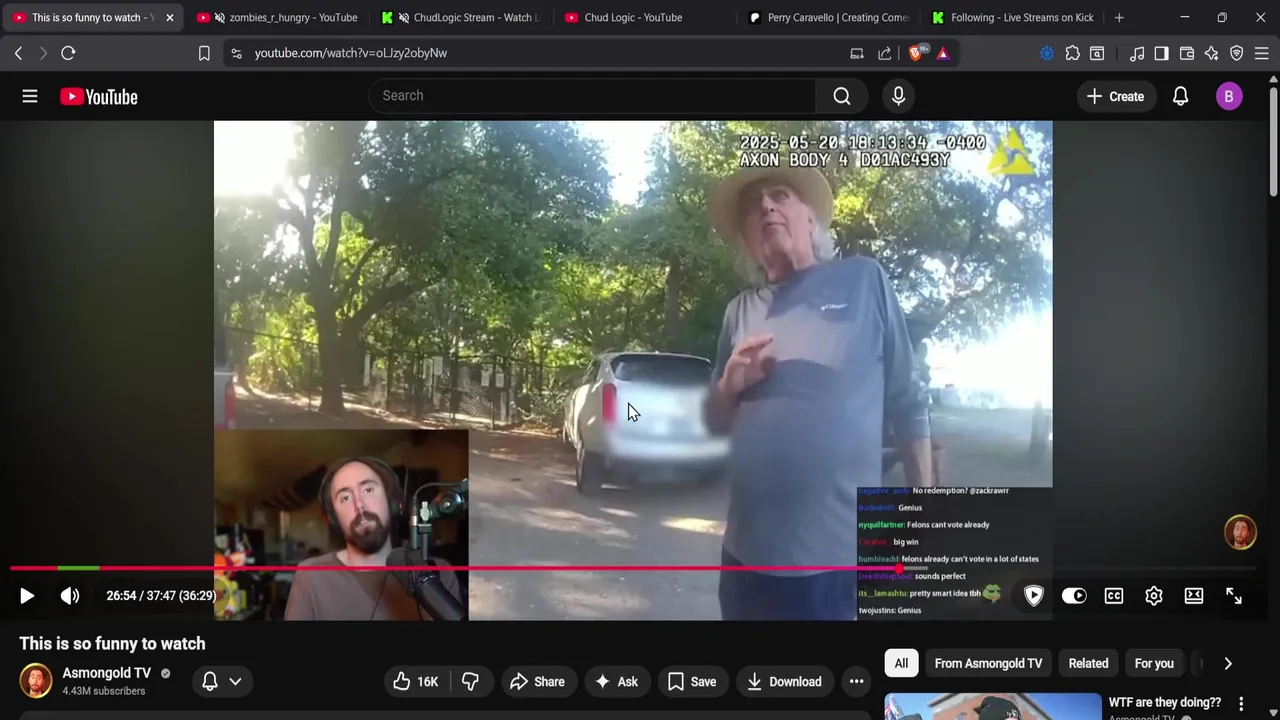
Task: Enter fullscreen video mode
Action: pyautogui.click(x=1234, y=596)
